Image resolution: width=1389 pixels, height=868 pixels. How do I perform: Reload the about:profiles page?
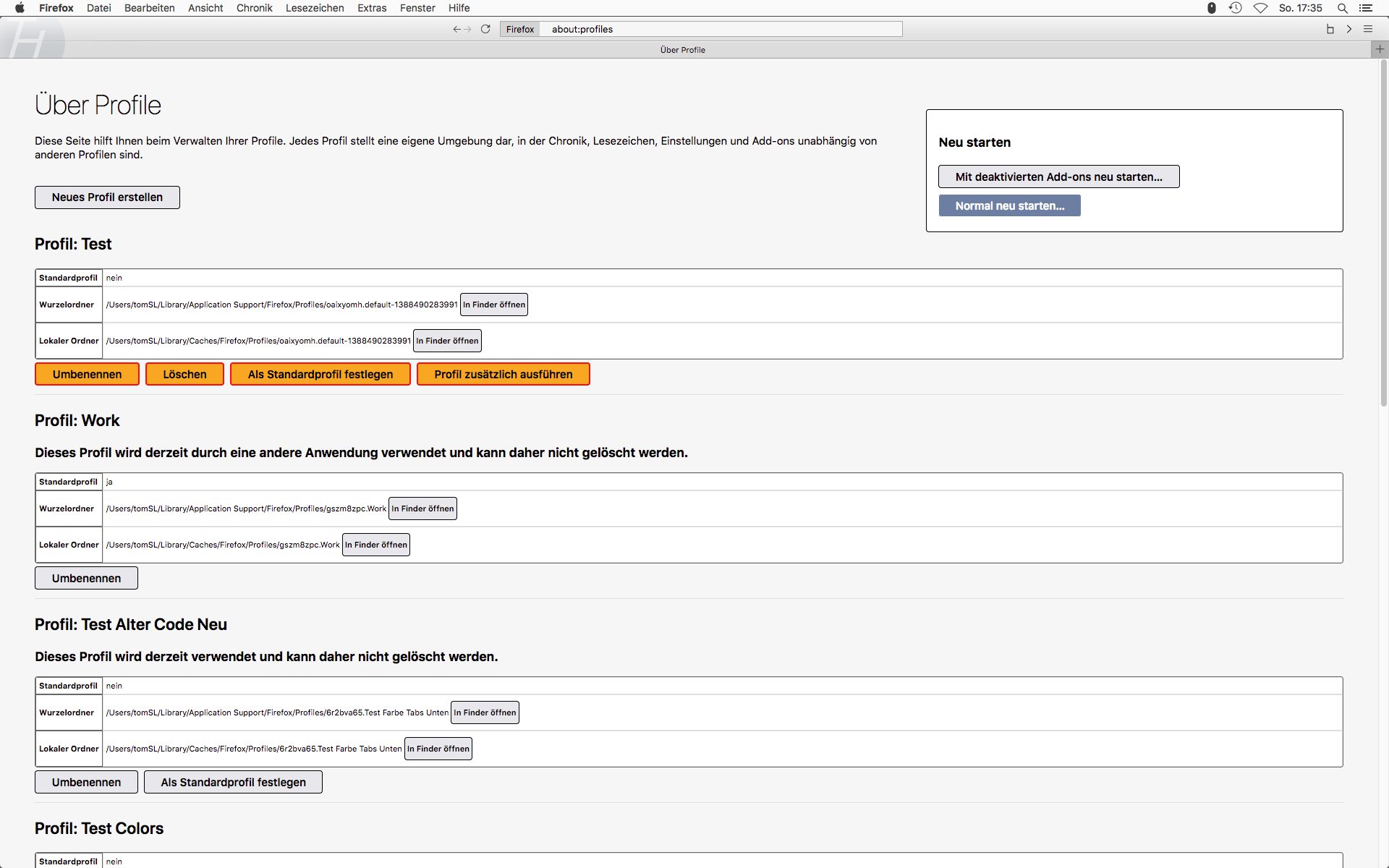(x=485, y=29)
